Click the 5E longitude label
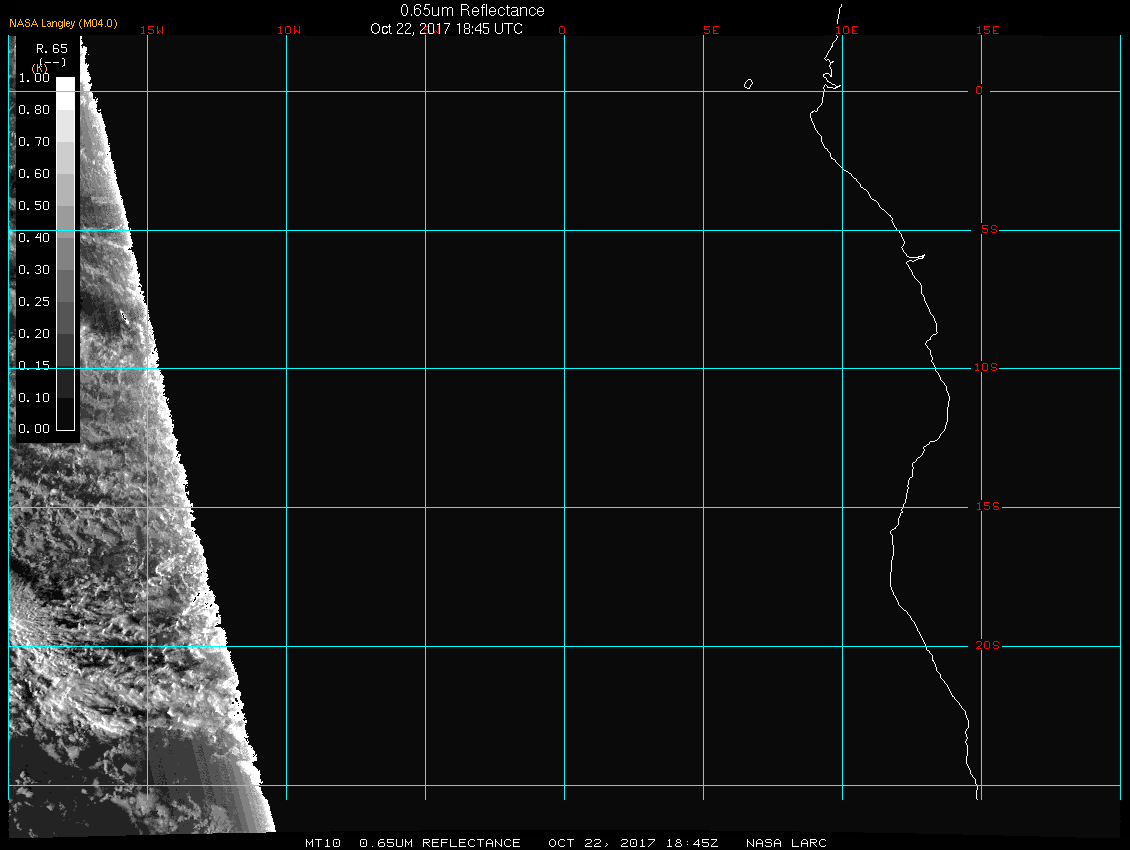 point(711,30)
